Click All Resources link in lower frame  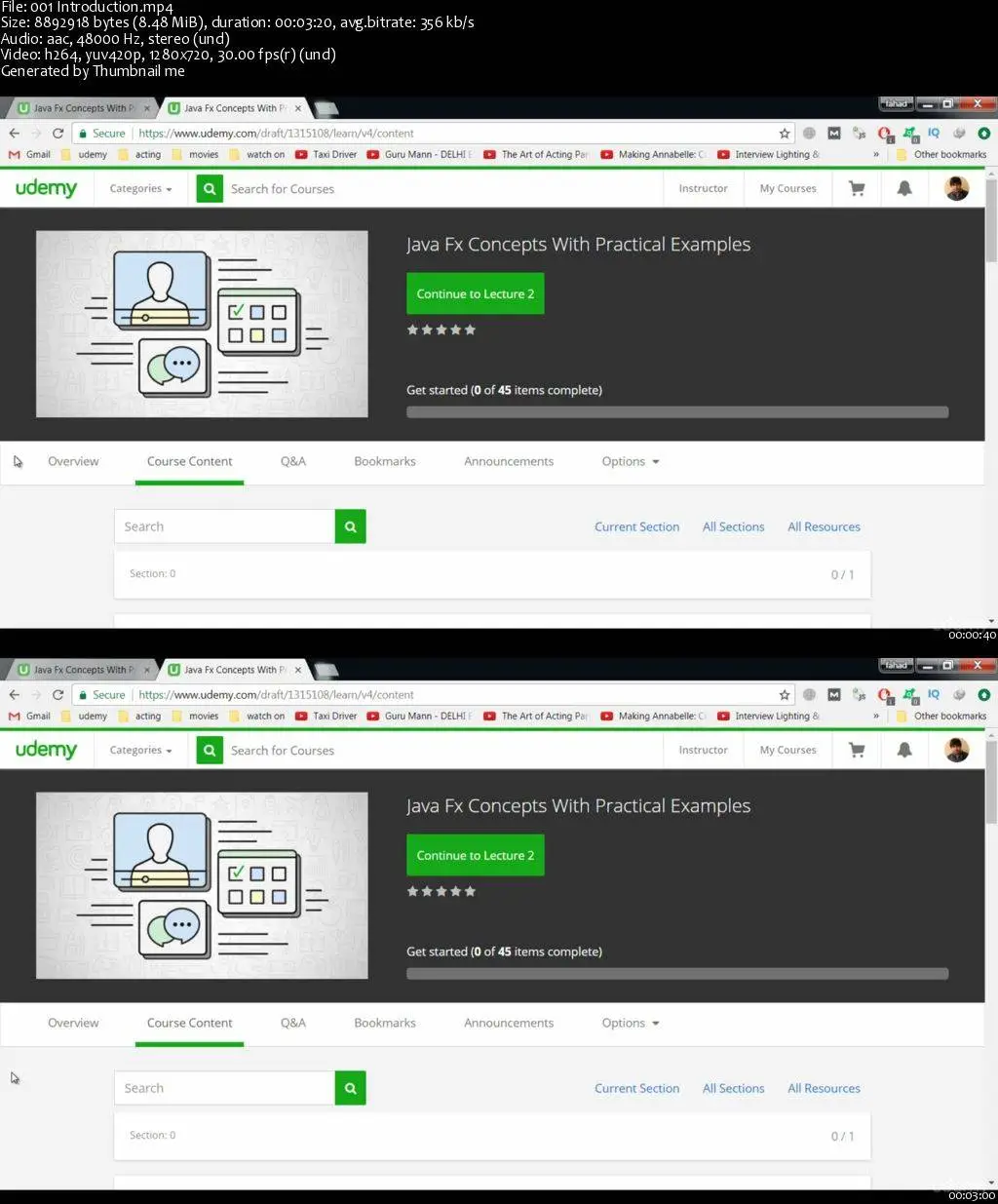coord(824,1089)
